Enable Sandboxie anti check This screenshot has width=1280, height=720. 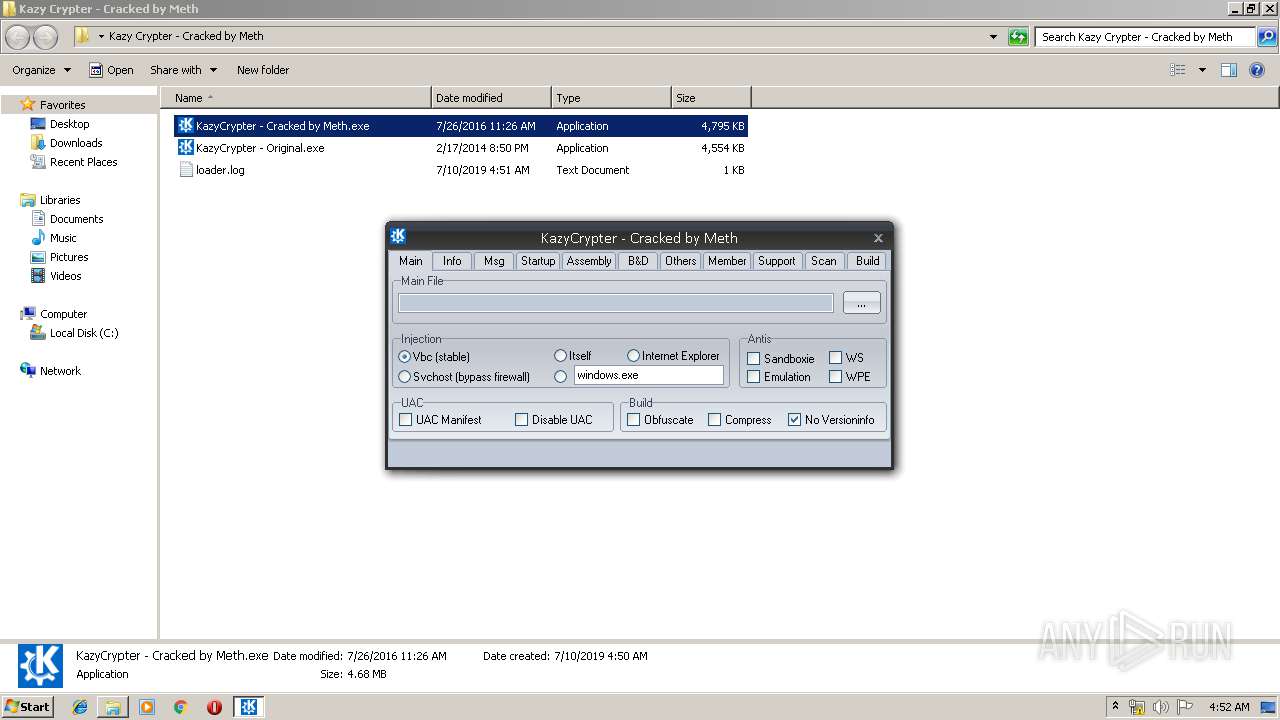(754, 358)
